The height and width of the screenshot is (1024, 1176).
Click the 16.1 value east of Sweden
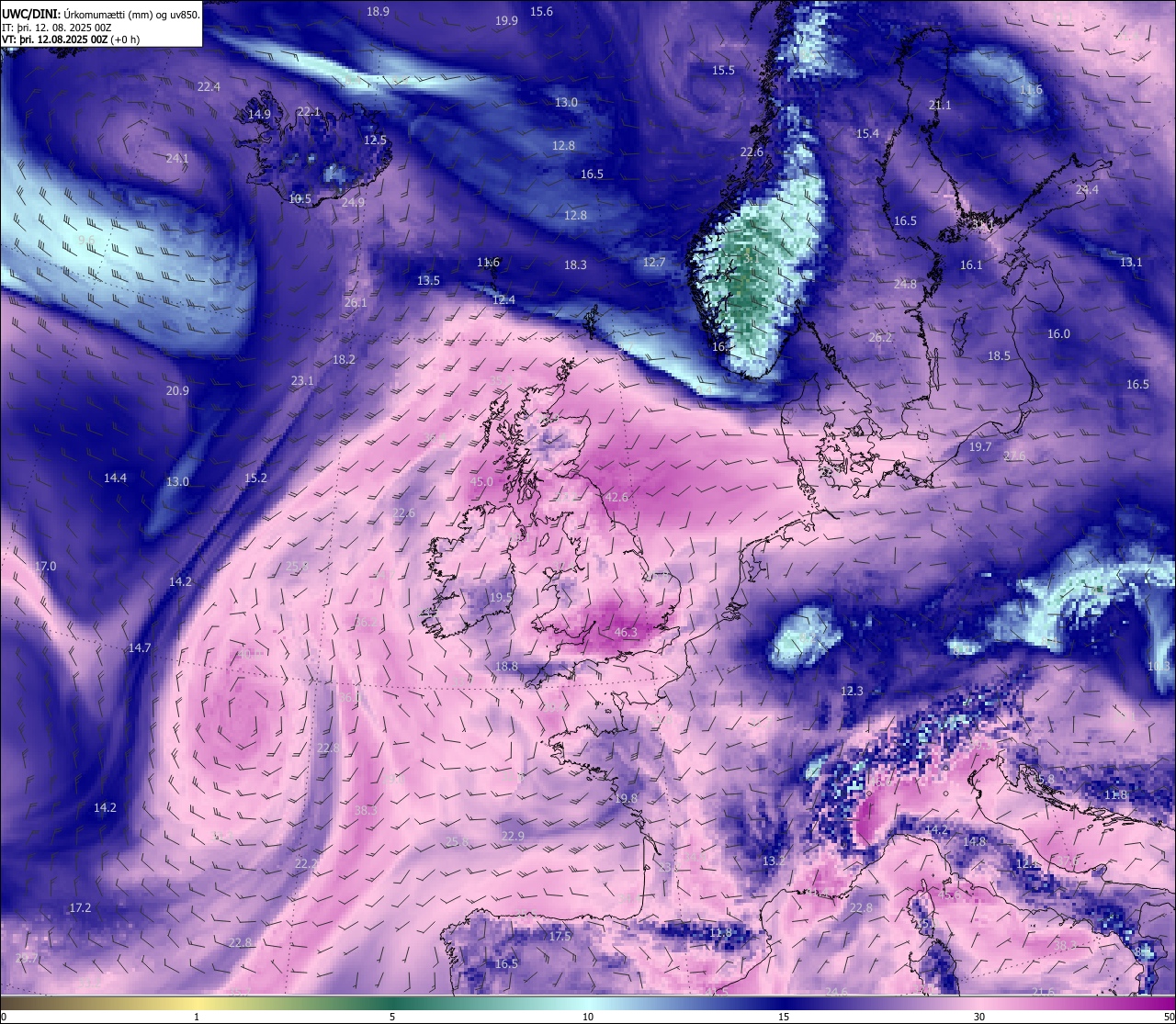[x=971, y=264]
